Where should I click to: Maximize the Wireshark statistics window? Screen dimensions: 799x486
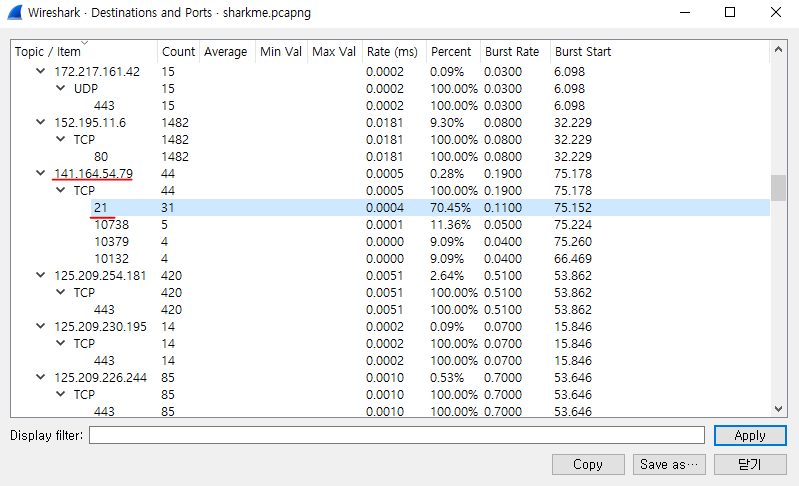[730, 12]
